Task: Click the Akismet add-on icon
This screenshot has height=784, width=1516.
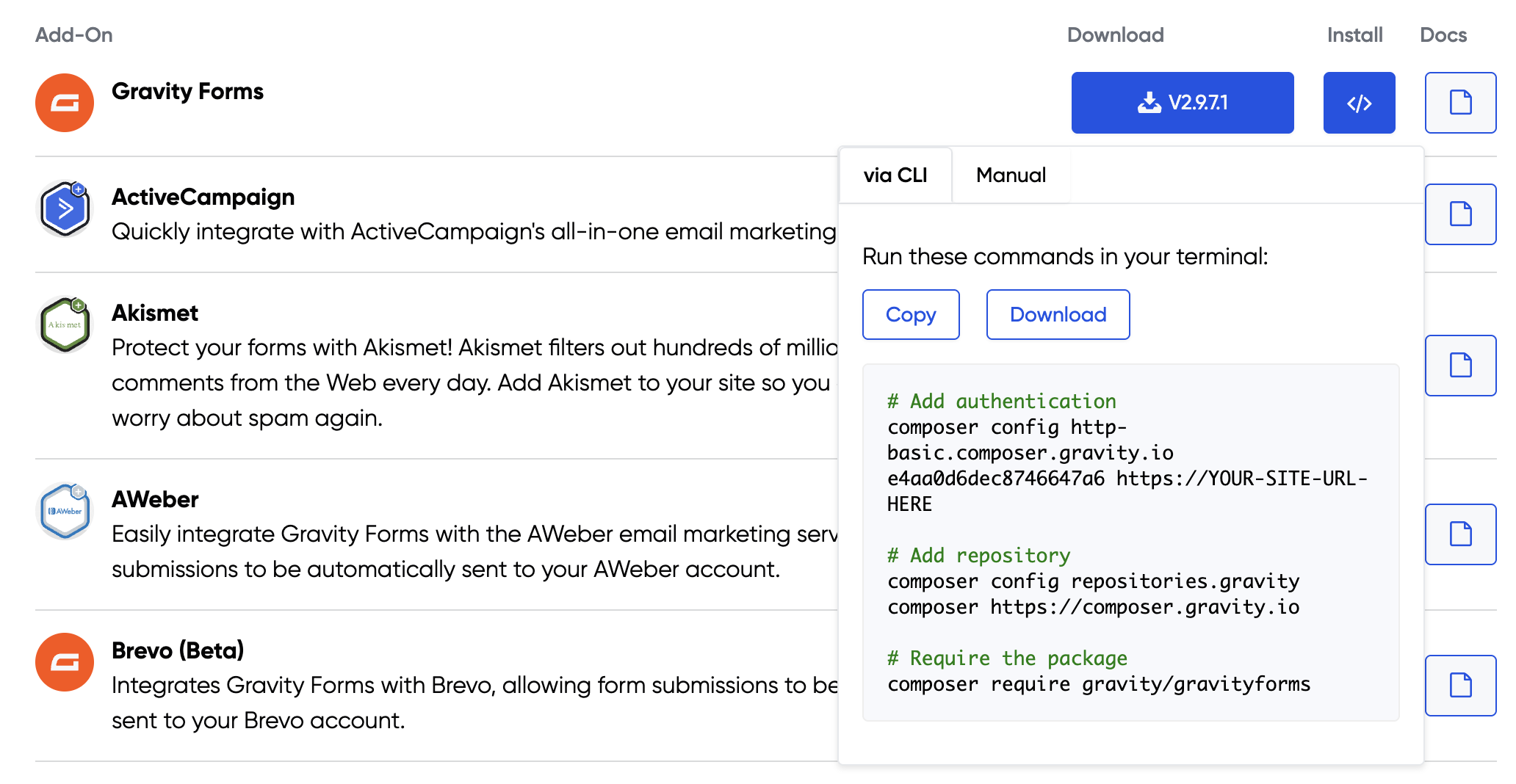Action: click(x=65, y=324)
